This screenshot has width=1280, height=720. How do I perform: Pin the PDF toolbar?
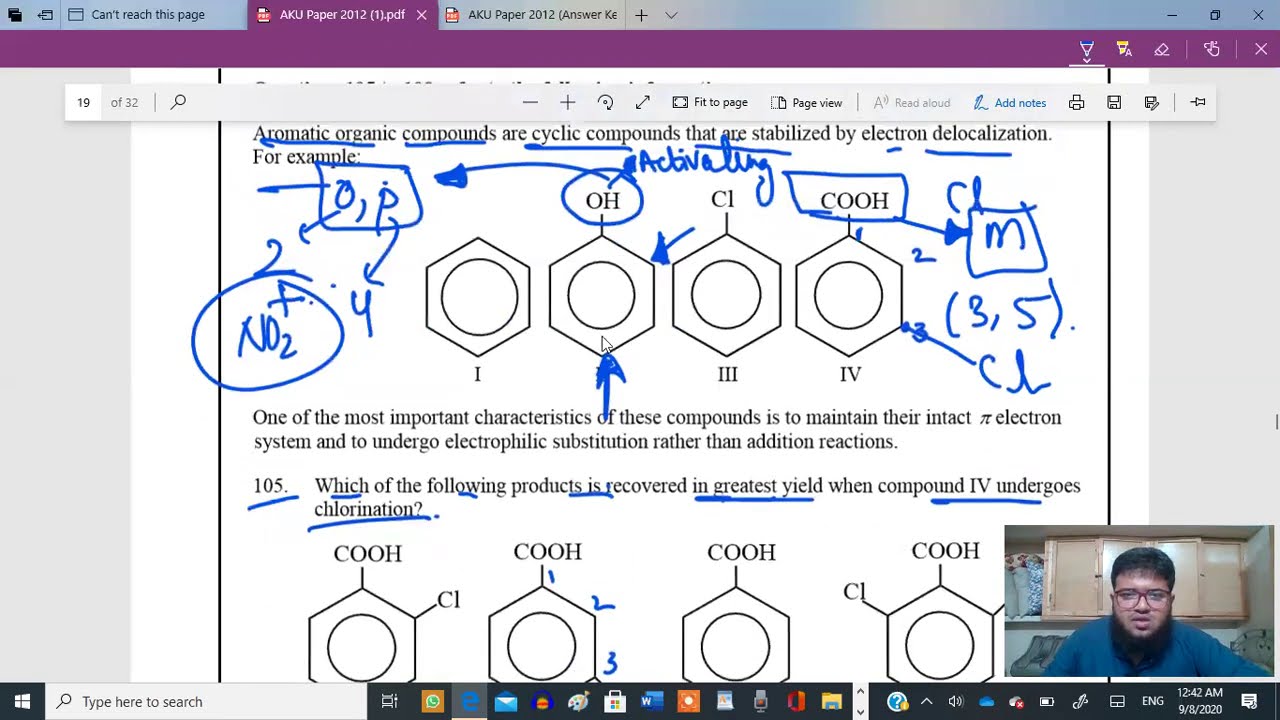(1198, 102)
